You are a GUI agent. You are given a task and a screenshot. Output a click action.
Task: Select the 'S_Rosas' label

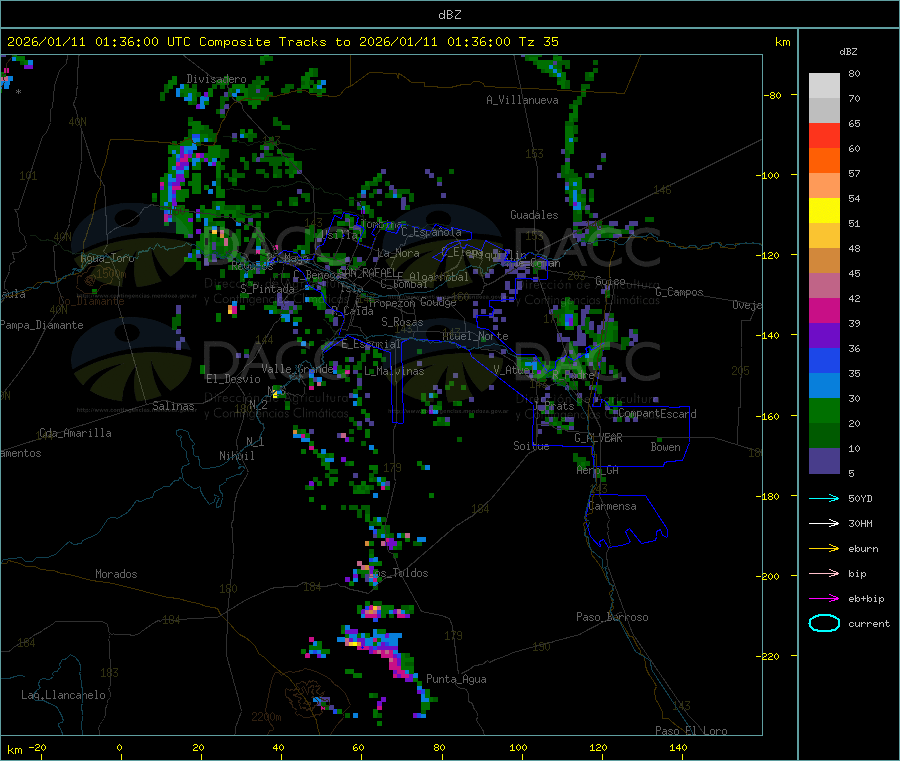(x=402, y=322)
